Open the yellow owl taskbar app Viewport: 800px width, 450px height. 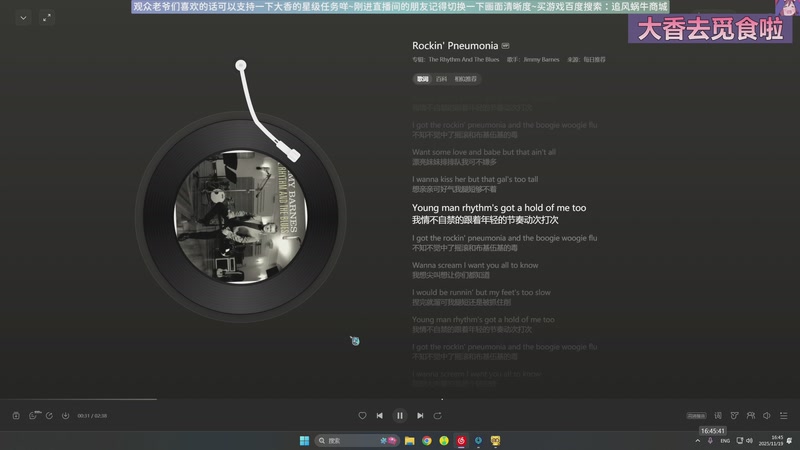495,441
